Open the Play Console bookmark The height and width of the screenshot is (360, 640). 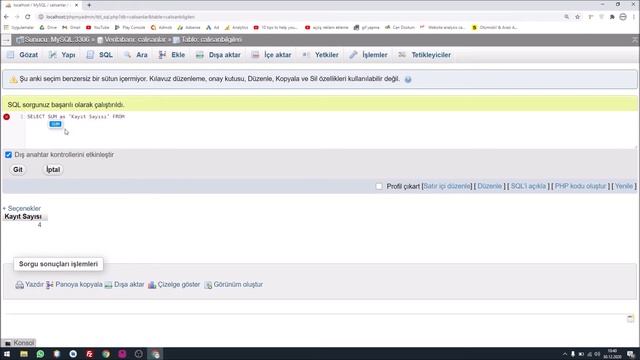(x=130, y=27)
